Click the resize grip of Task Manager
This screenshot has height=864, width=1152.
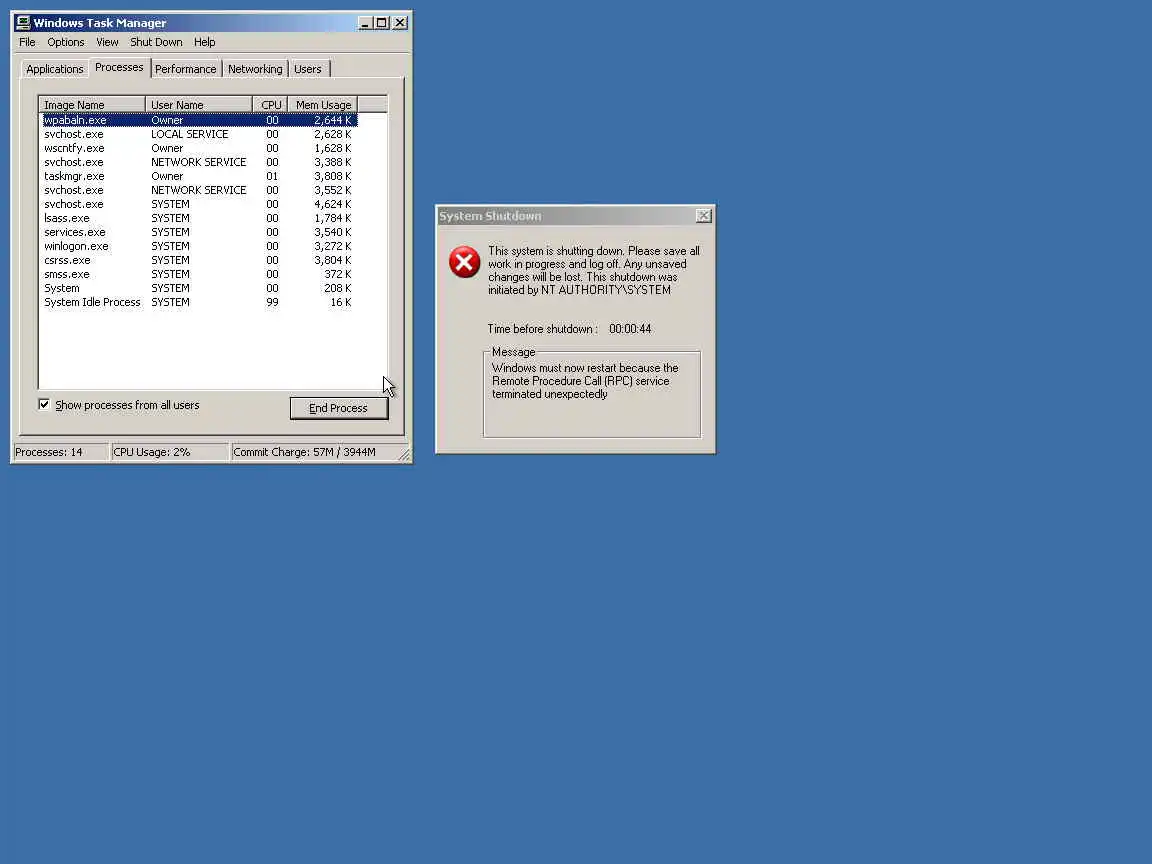(404, 455)
